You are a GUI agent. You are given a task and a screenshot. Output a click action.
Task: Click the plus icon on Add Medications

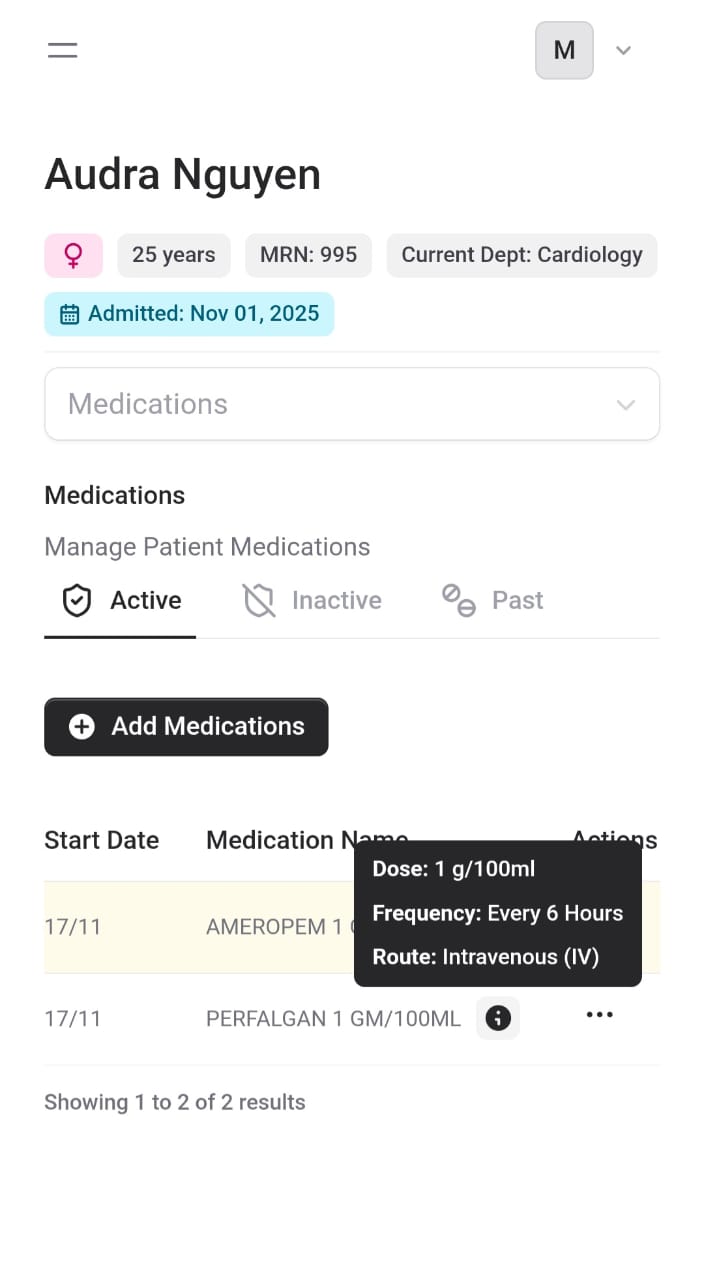point(81,726)
